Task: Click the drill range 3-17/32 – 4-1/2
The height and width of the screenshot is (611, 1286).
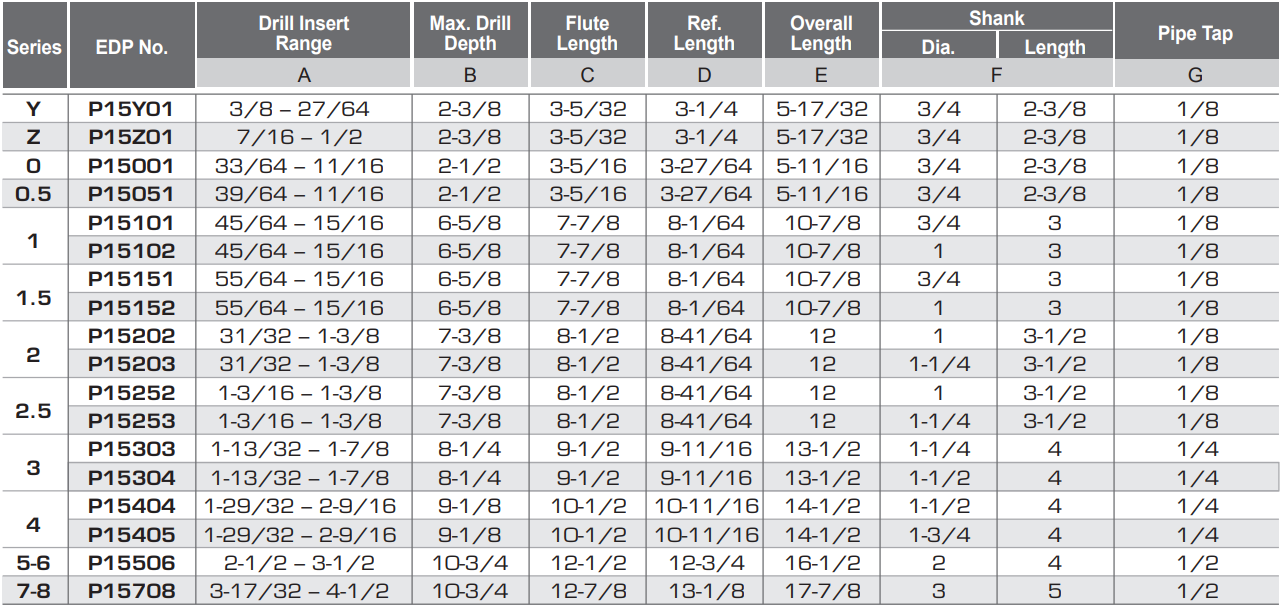Action: point(300,591)
